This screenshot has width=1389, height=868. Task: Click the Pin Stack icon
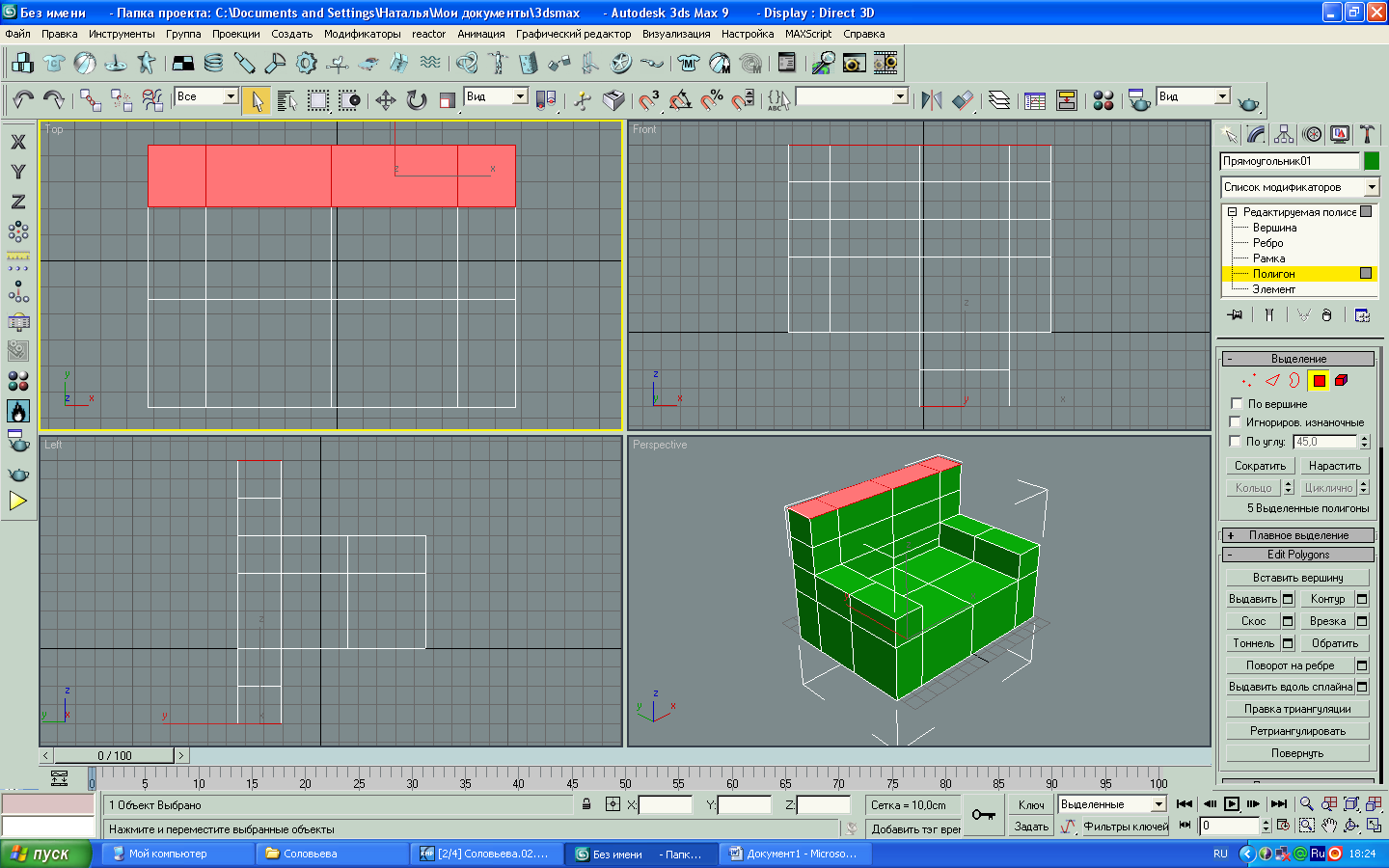(x=1235, y=315)
